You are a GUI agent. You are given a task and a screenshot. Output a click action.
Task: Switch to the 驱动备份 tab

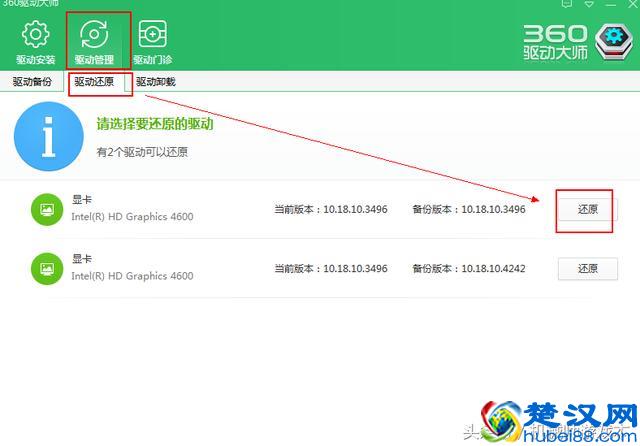point(32,82)
